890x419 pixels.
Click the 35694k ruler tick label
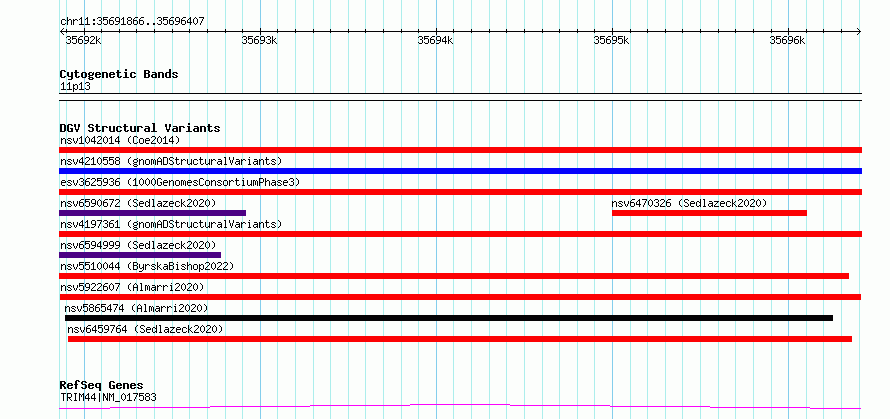pos(435,40)
